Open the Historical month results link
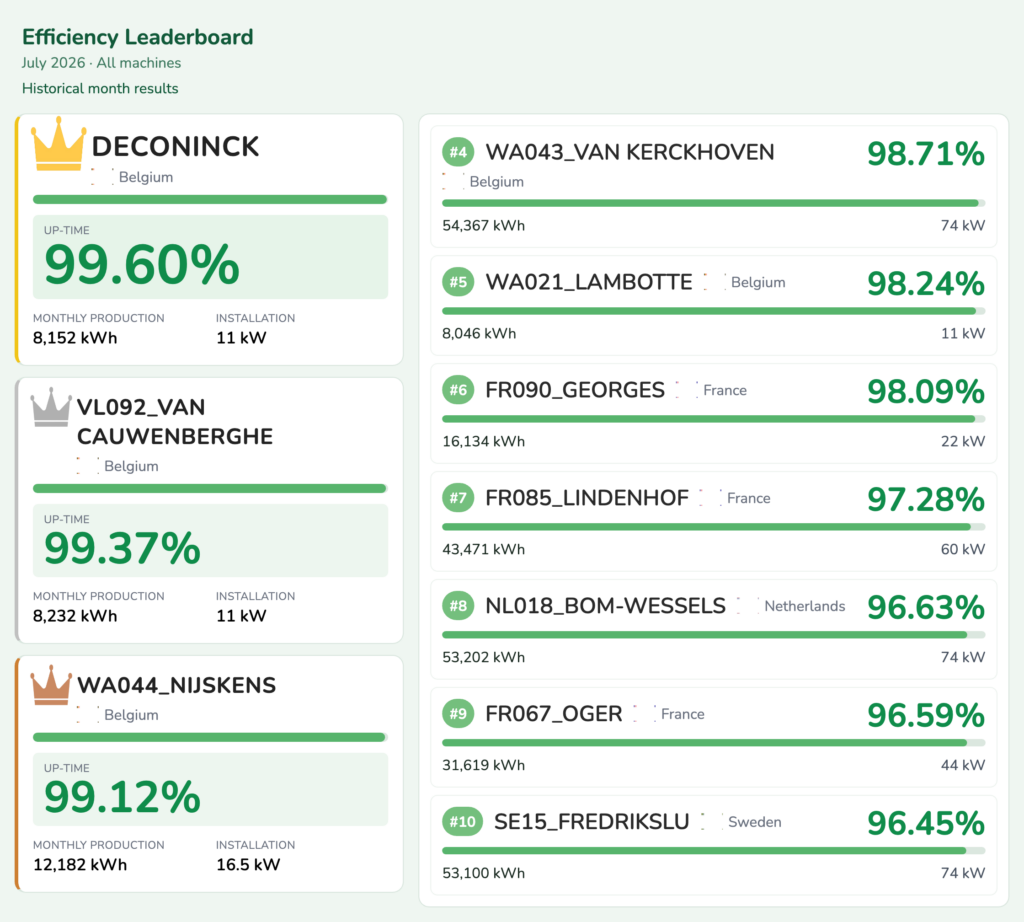Screen dimensions: 1024x922 tap(100, 88)
